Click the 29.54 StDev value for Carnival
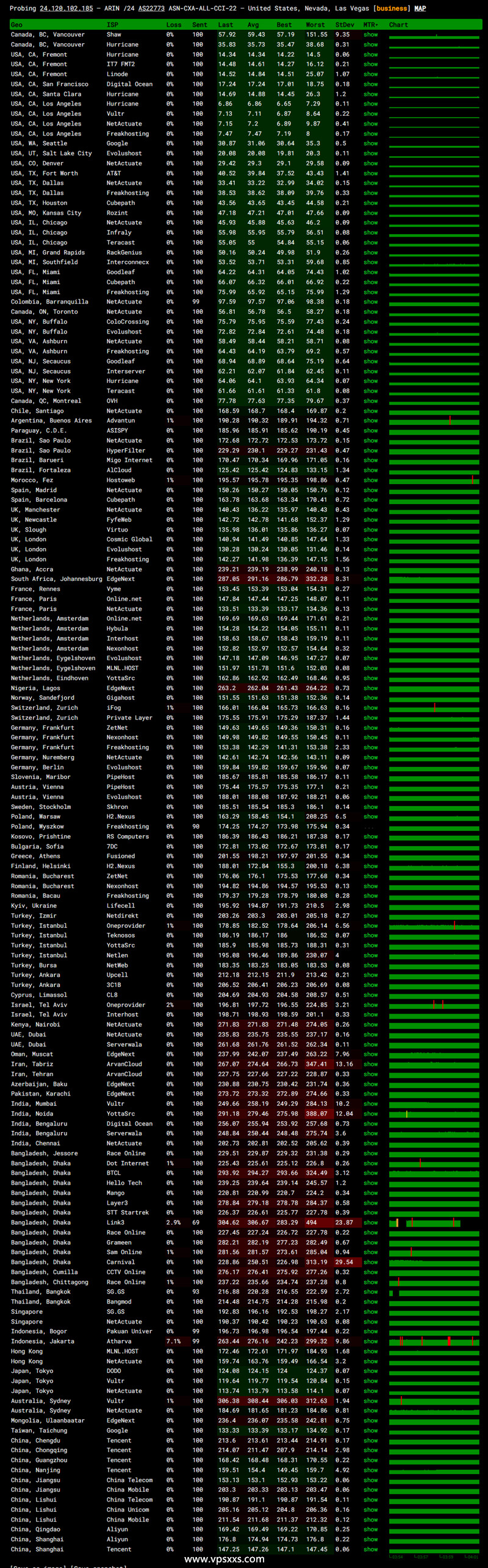The image size is (488, 1568). tap(344, 1263)
